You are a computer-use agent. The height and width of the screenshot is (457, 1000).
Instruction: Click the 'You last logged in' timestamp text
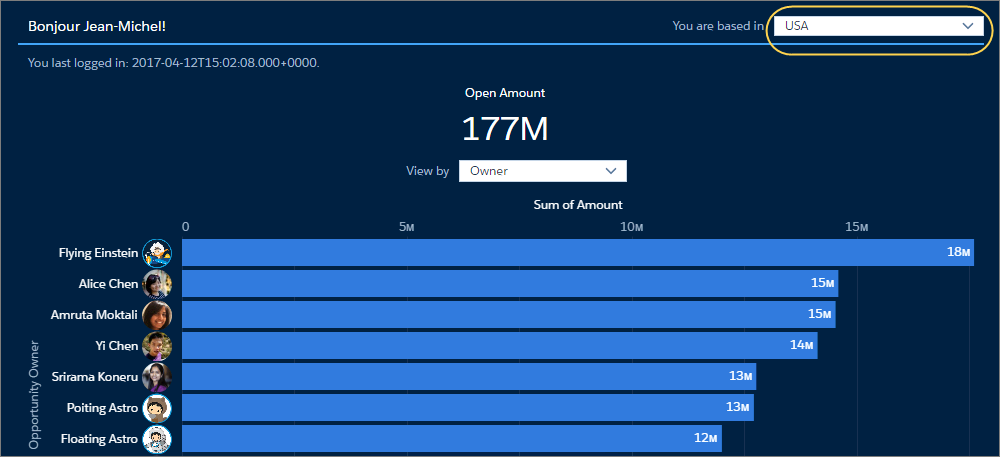174,63
